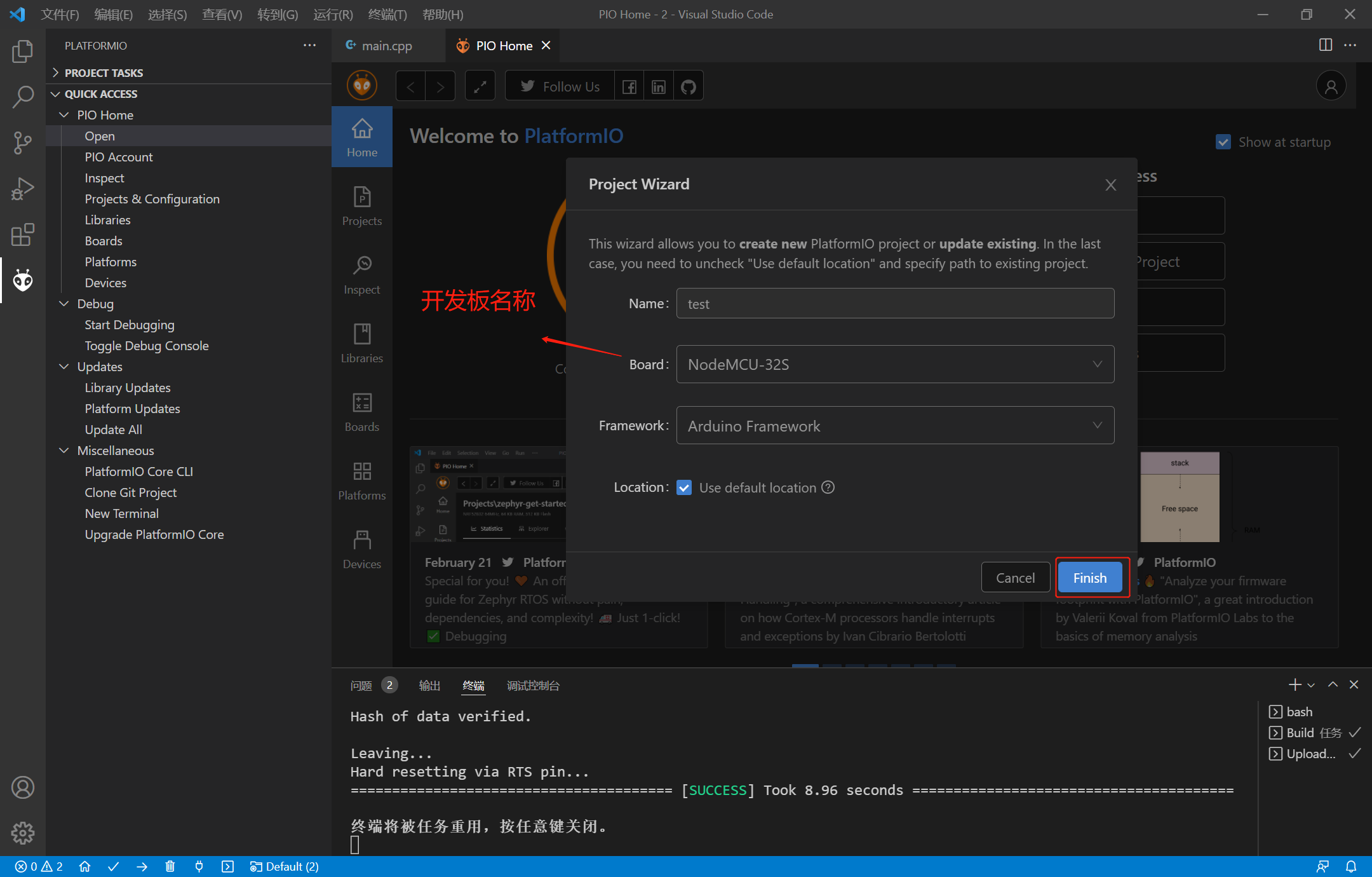This screenshot has width=1372, height=877.
Task: Open PlatformIO GitHub page icon
Action: tap(689, 86)
